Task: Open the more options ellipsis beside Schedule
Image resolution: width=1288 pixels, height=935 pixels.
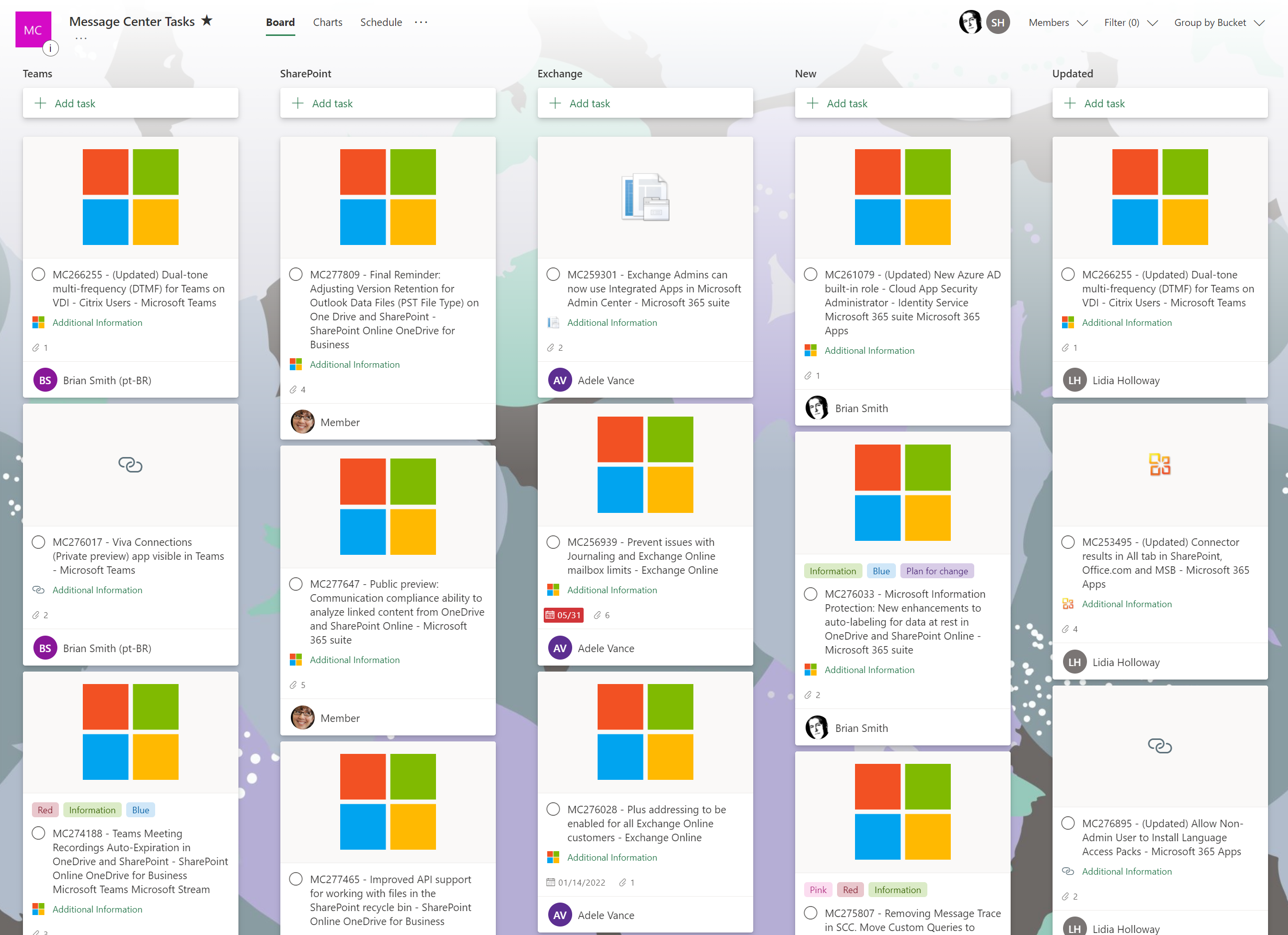Action: [421, 22]
